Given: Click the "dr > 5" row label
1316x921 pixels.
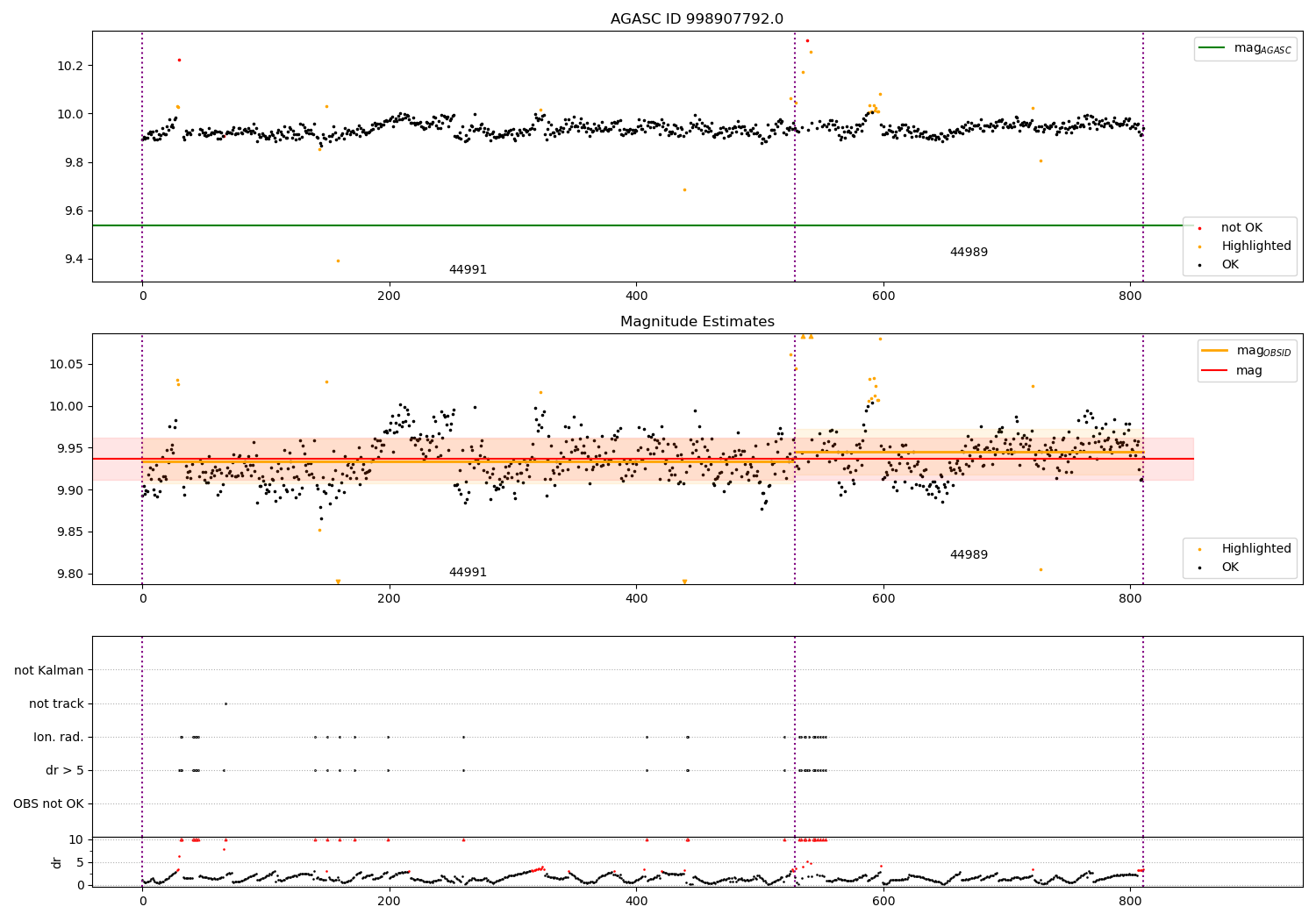Looking at the screenshot, I should coord(65,770).
